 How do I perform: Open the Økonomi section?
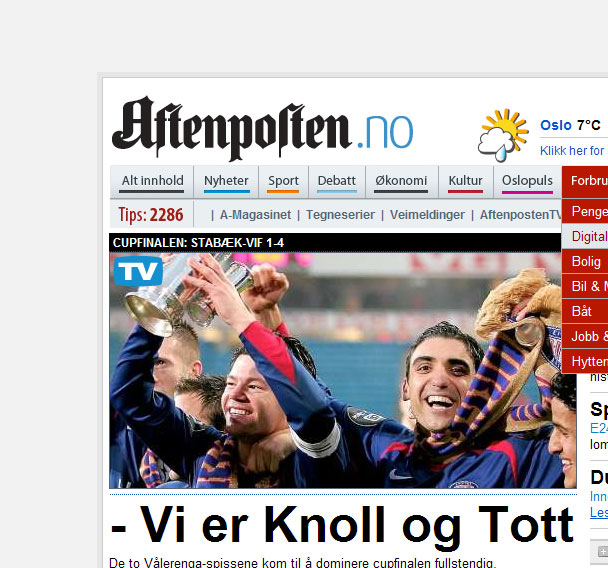401,182
